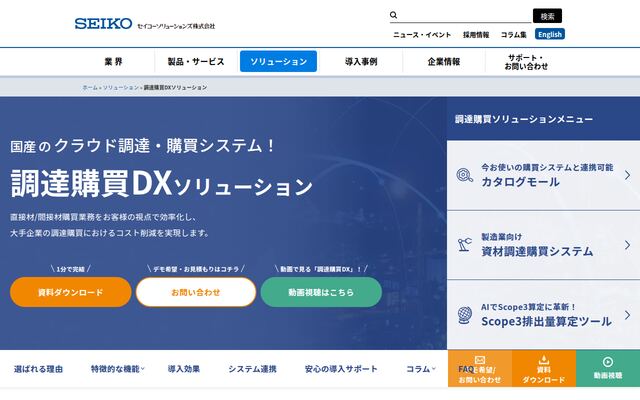Click the 検索 search button
This screenshot has height=400, width=640.
tap(547, 16)
